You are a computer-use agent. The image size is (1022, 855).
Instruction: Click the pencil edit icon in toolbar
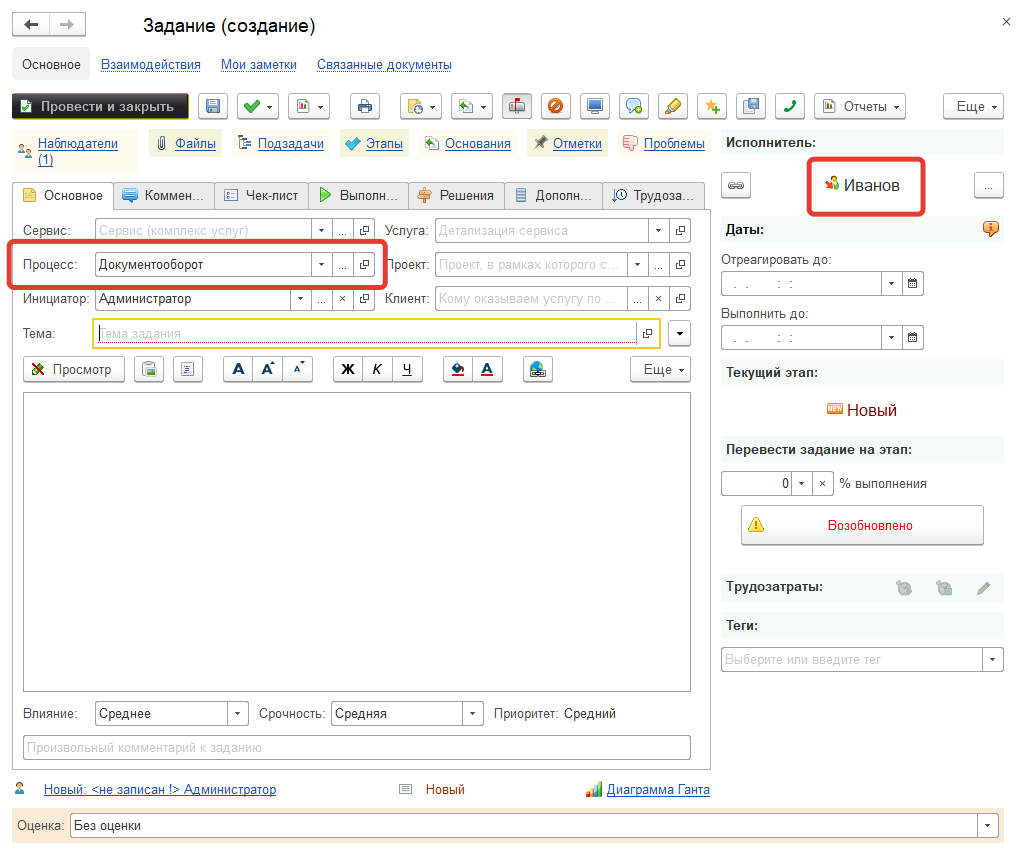(x=673, y=106)
